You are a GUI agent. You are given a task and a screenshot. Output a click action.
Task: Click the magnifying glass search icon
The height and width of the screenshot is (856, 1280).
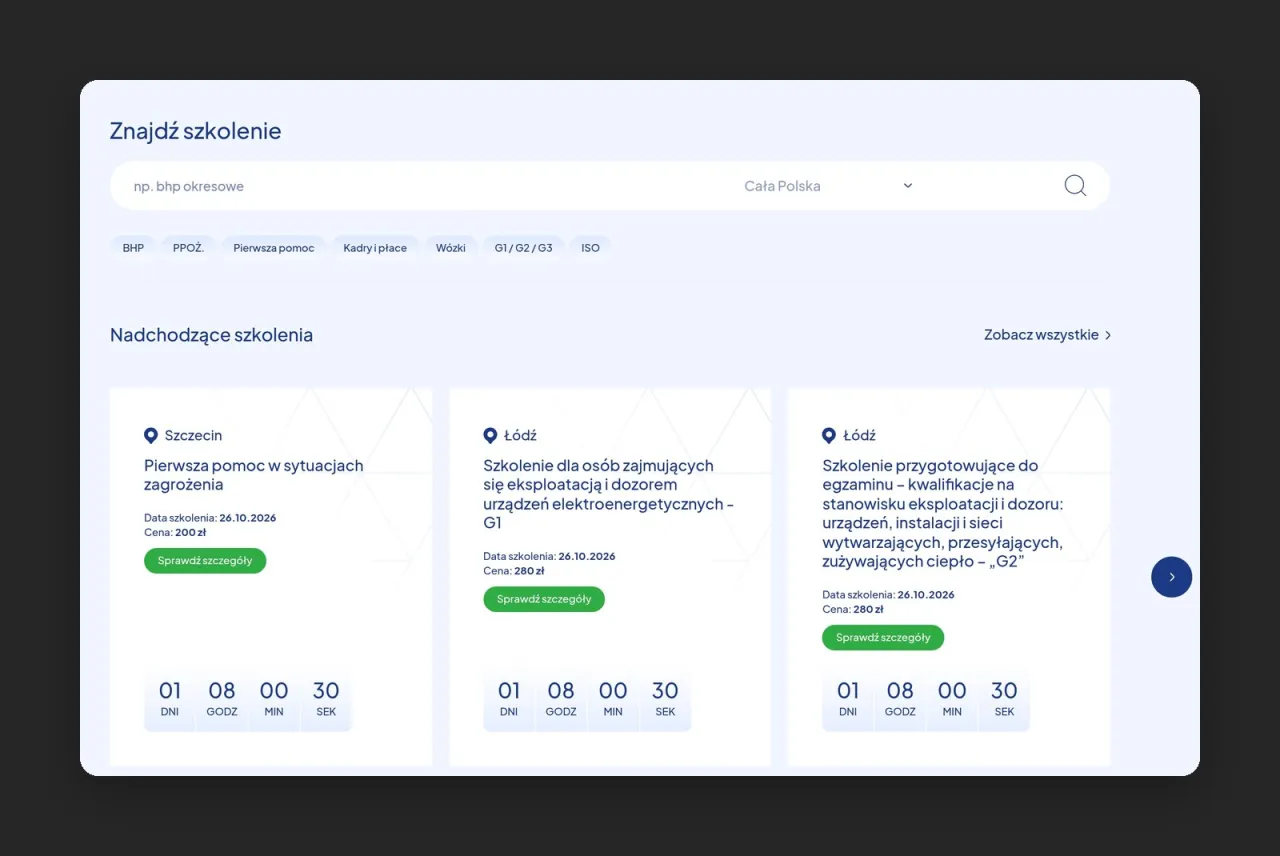pos(1075,186)
